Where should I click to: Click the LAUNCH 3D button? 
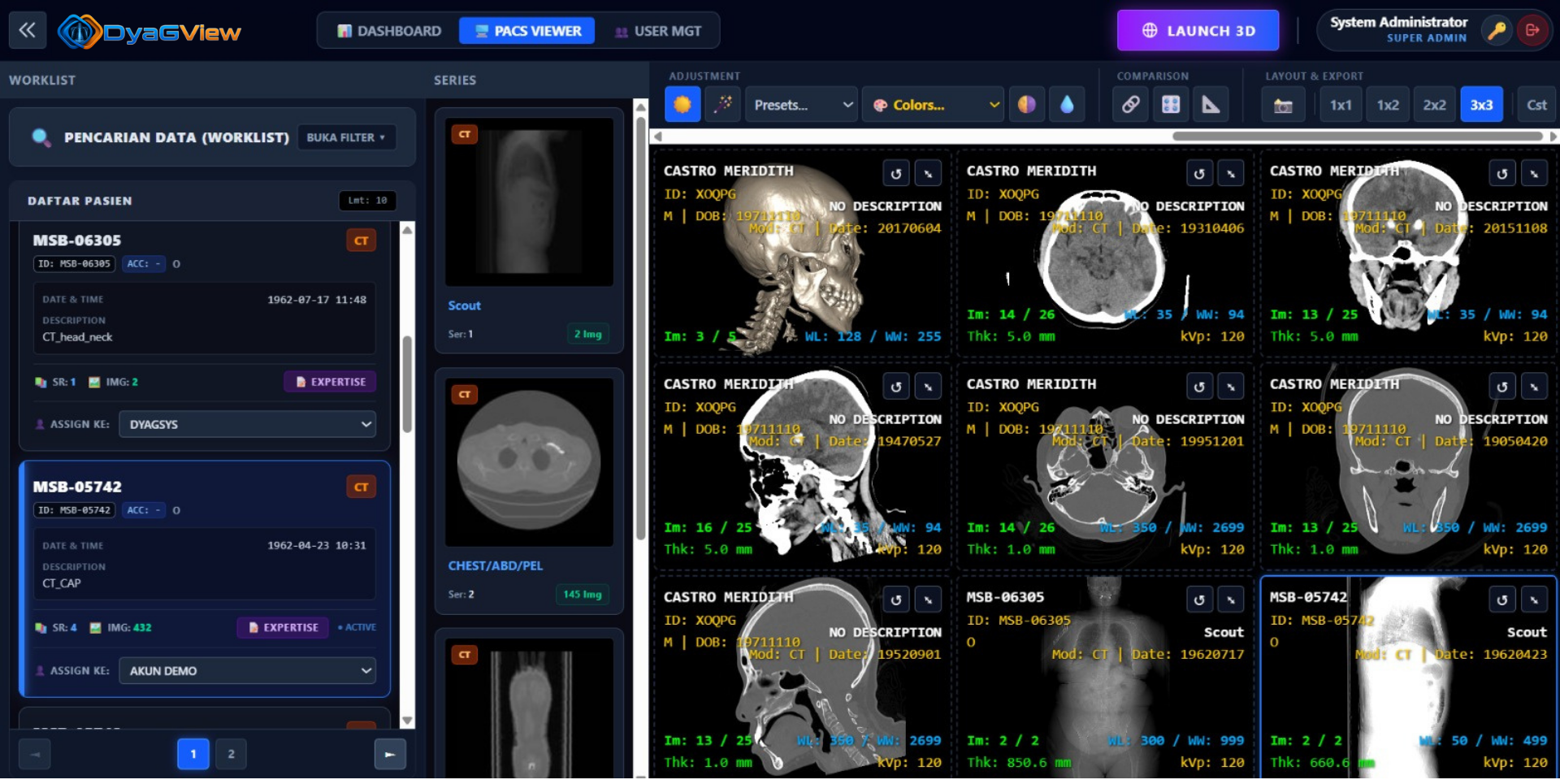[x=1198, y=31]
